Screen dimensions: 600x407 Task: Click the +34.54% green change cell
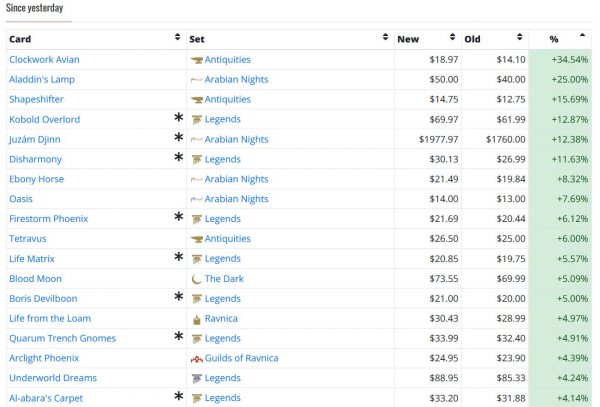563,60
